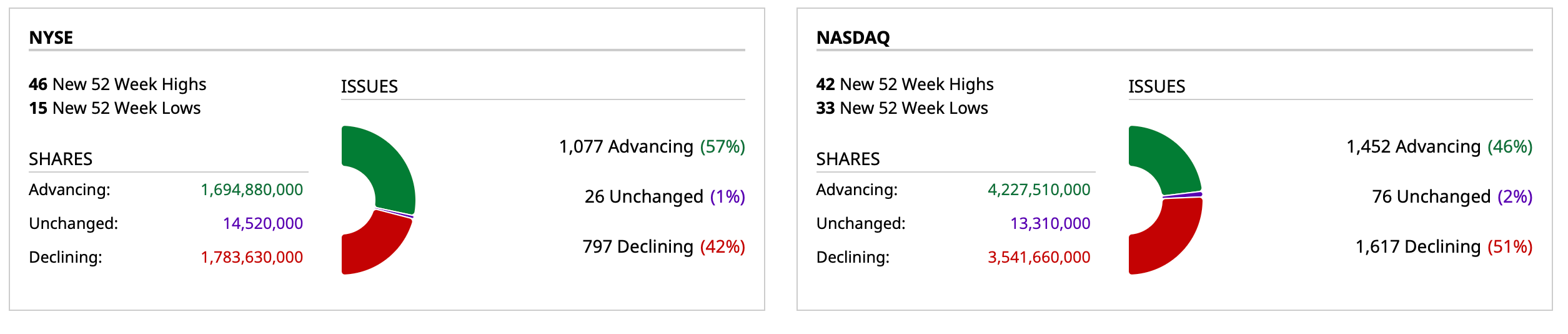Select the 1,452 Advancing (46%) NASDAQ label
The image size is (1568, 334).
click(1439, 146)
